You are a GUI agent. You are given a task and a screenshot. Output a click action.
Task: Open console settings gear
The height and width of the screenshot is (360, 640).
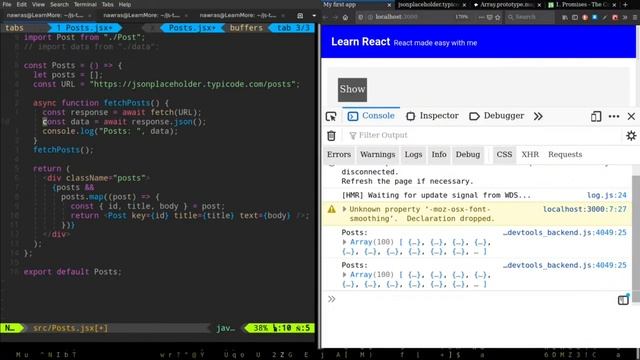coord(631,136)
